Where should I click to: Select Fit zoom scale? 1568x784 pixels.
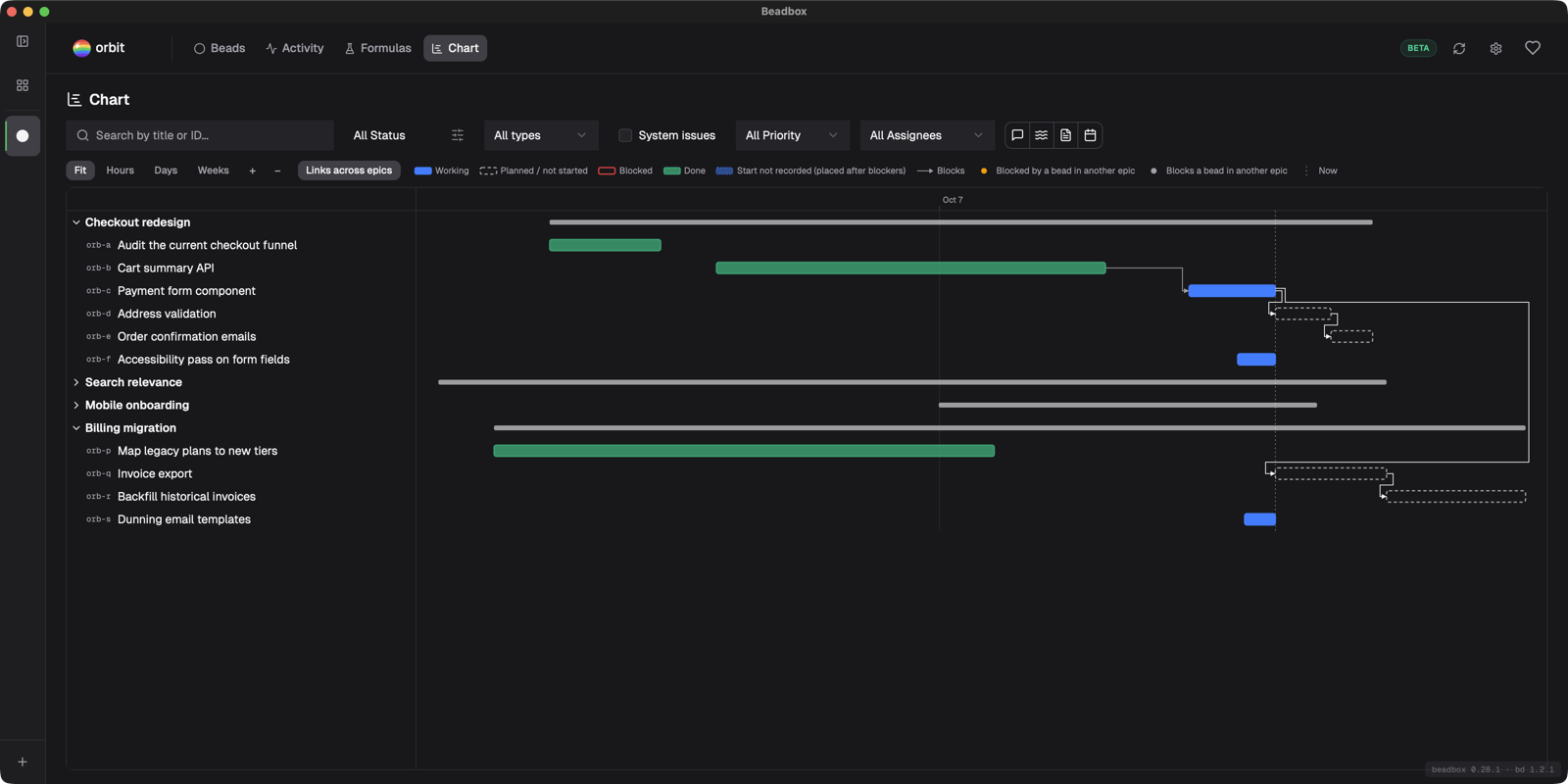coord(80,171)
